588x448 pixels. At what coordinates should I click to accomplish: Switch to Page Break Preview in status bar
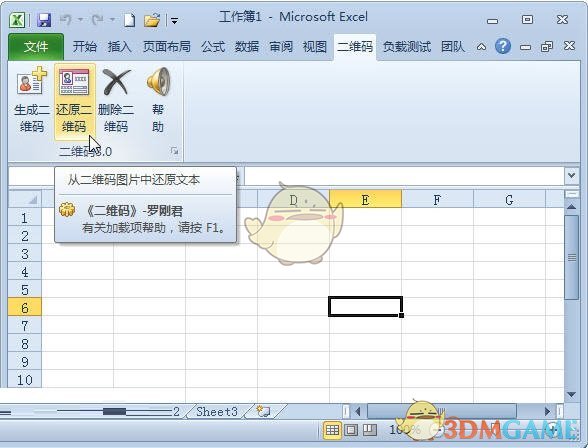[370, 430]
